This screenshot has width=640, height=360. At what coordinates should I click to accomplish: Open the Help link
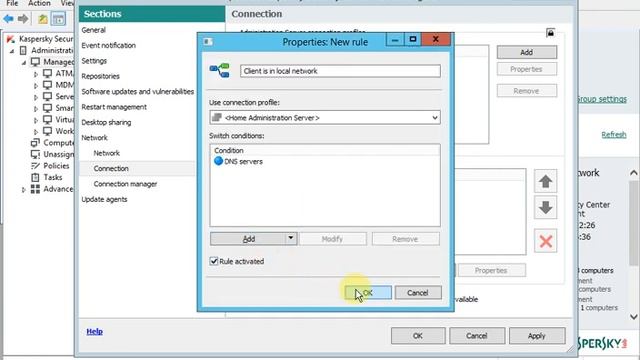(94, 331)
